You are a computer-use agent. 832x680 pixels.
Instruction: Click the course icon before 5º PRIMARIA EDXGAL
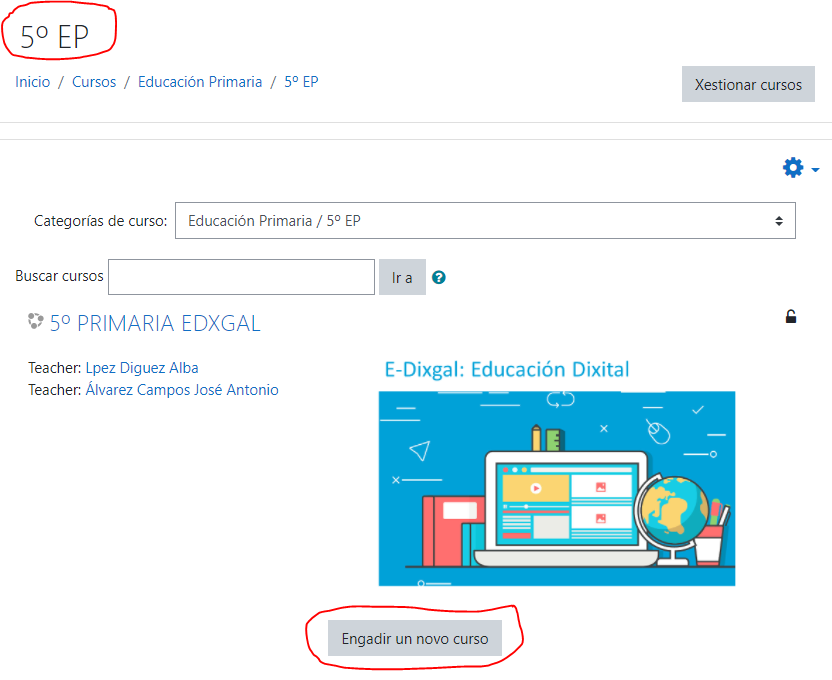pos(36,322)
